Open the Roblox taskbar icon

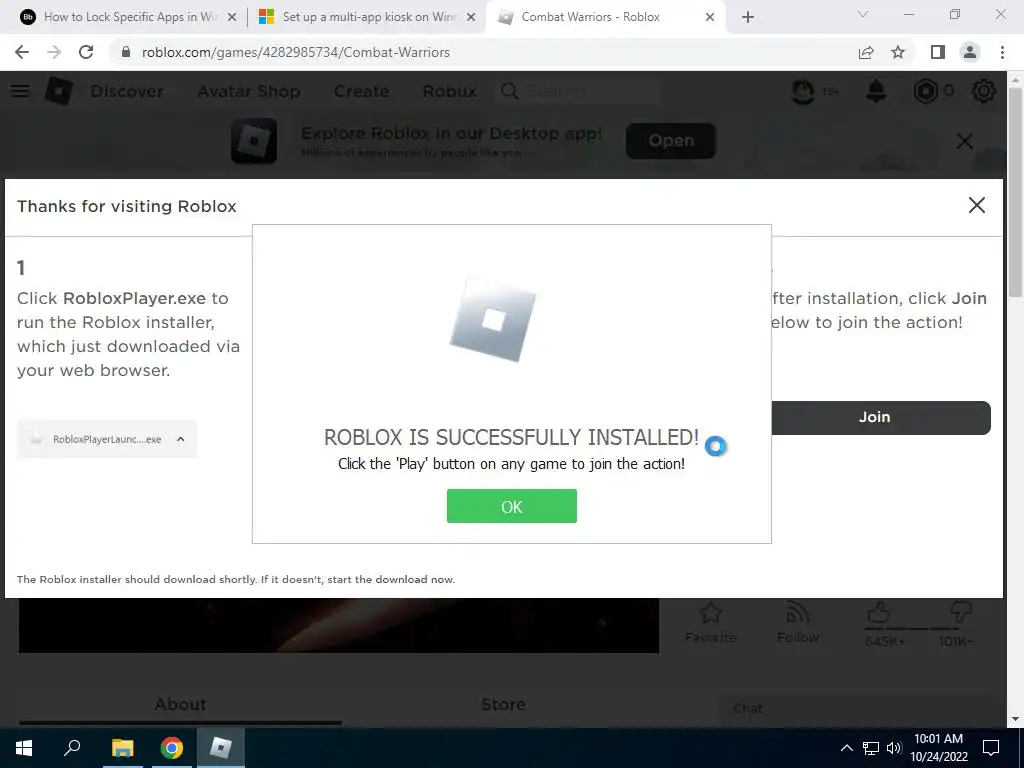tap(221, 748)
